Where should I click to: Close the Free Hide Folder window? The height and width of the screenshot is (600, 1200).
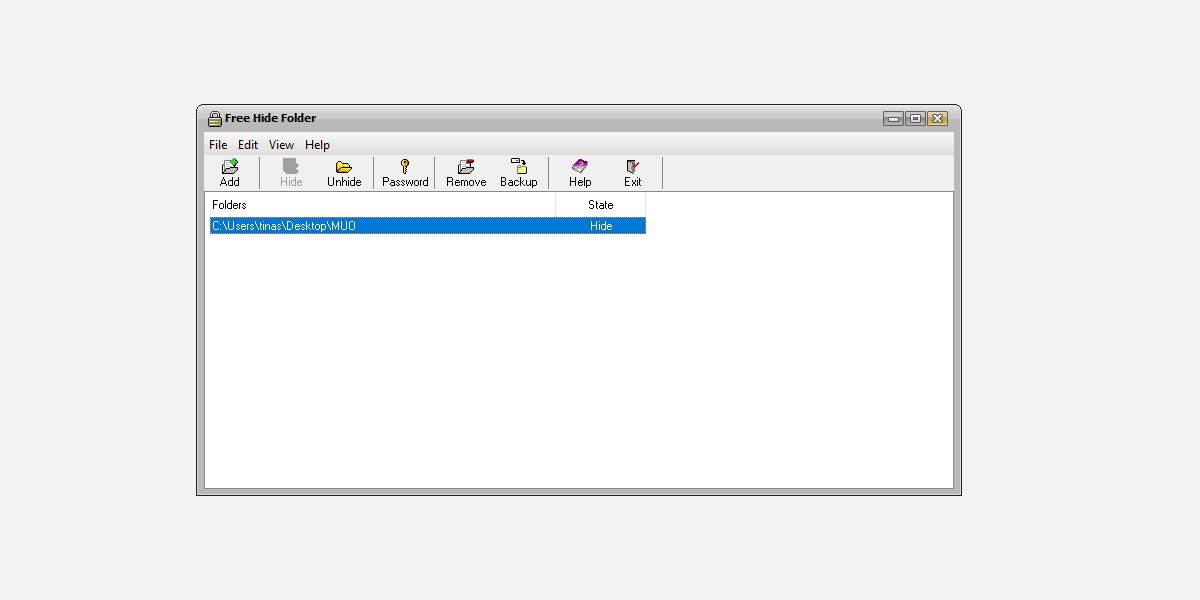click(x=937, y=118)
